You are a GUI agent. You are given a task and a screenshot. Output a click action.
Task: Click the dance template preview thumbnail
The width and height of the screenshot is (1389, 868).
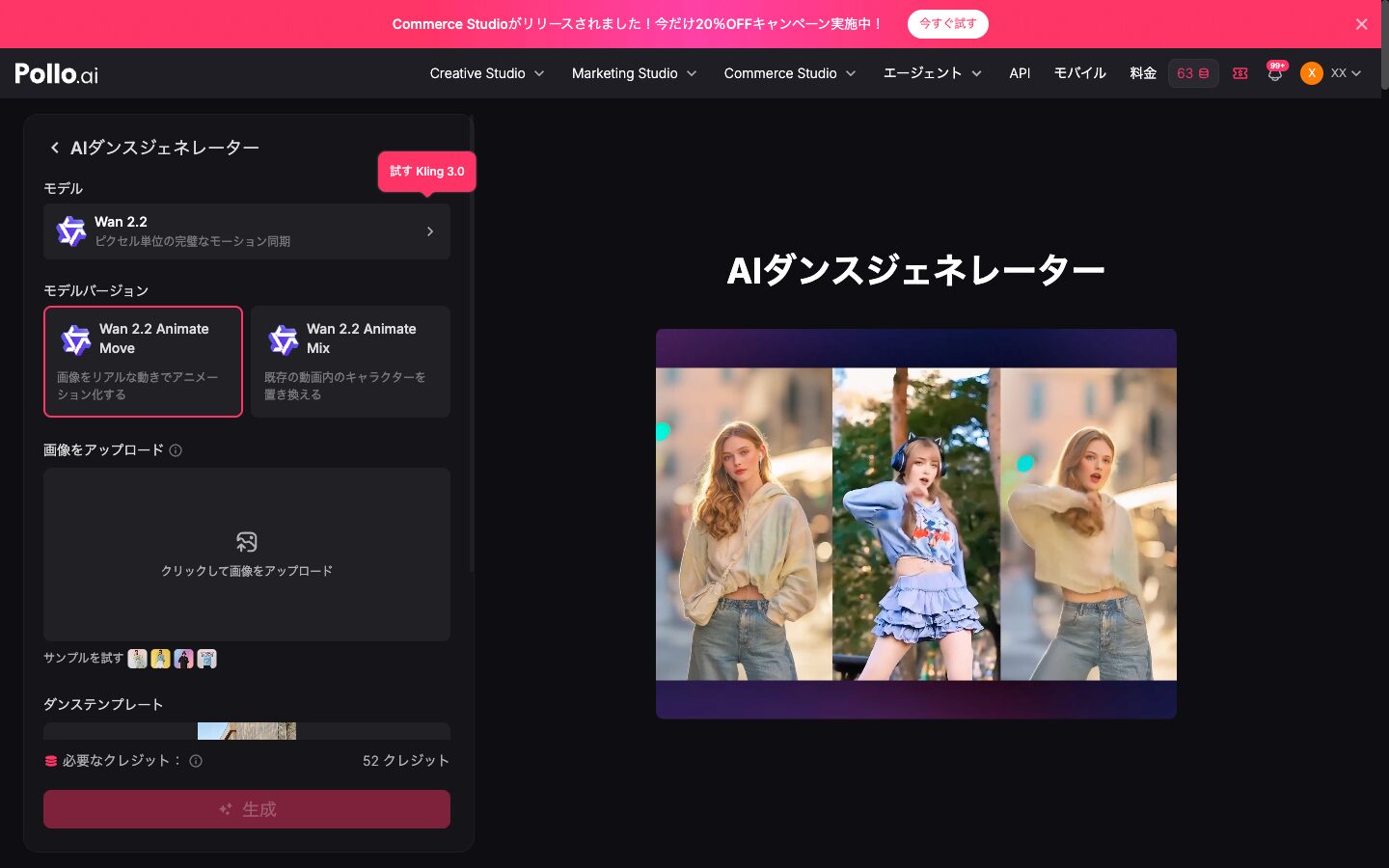[x=247, y=731]
